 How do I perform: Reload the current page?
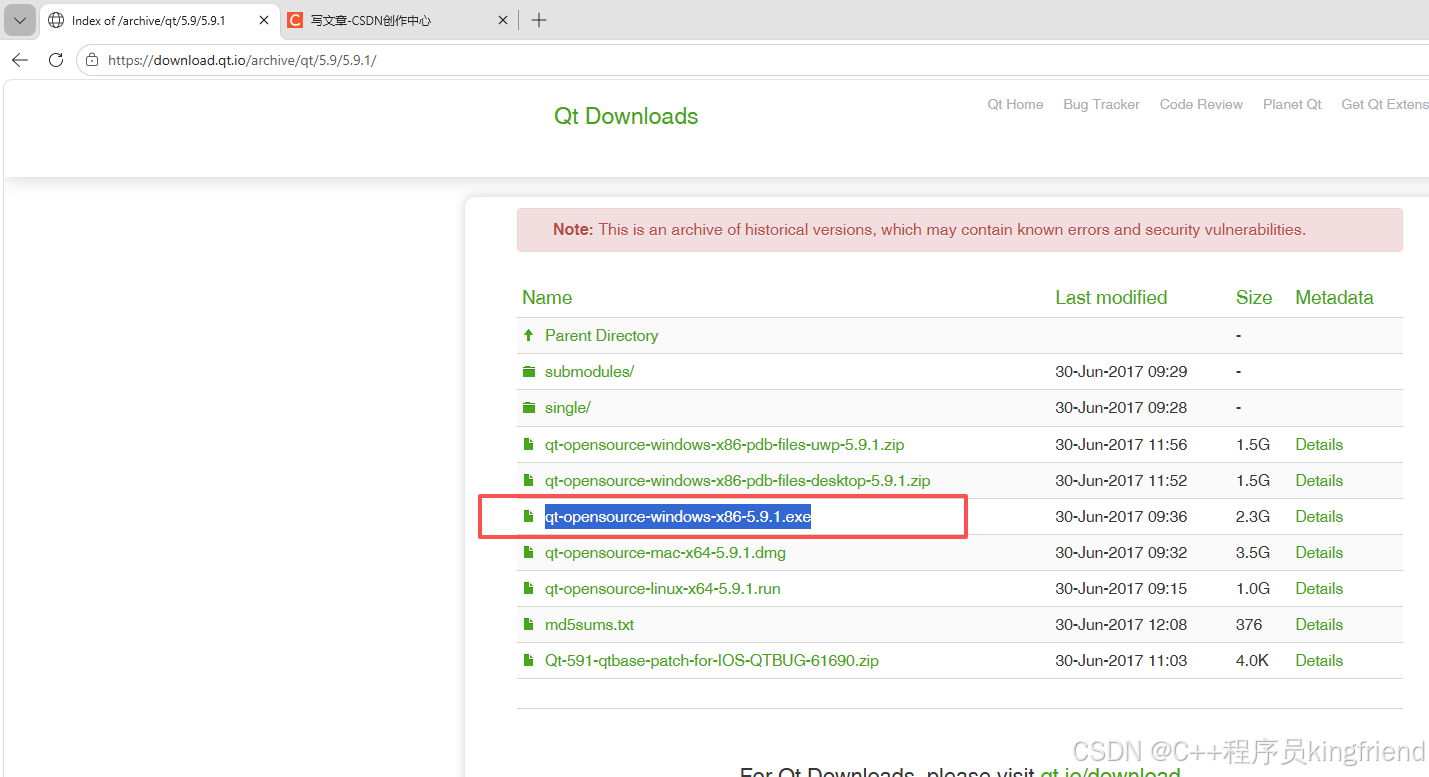click(56, 60)
